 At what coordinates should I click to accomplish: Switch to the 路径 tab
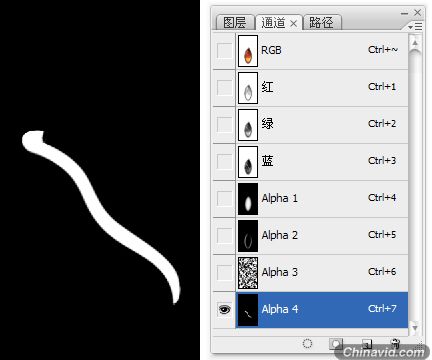coord(322,23)
